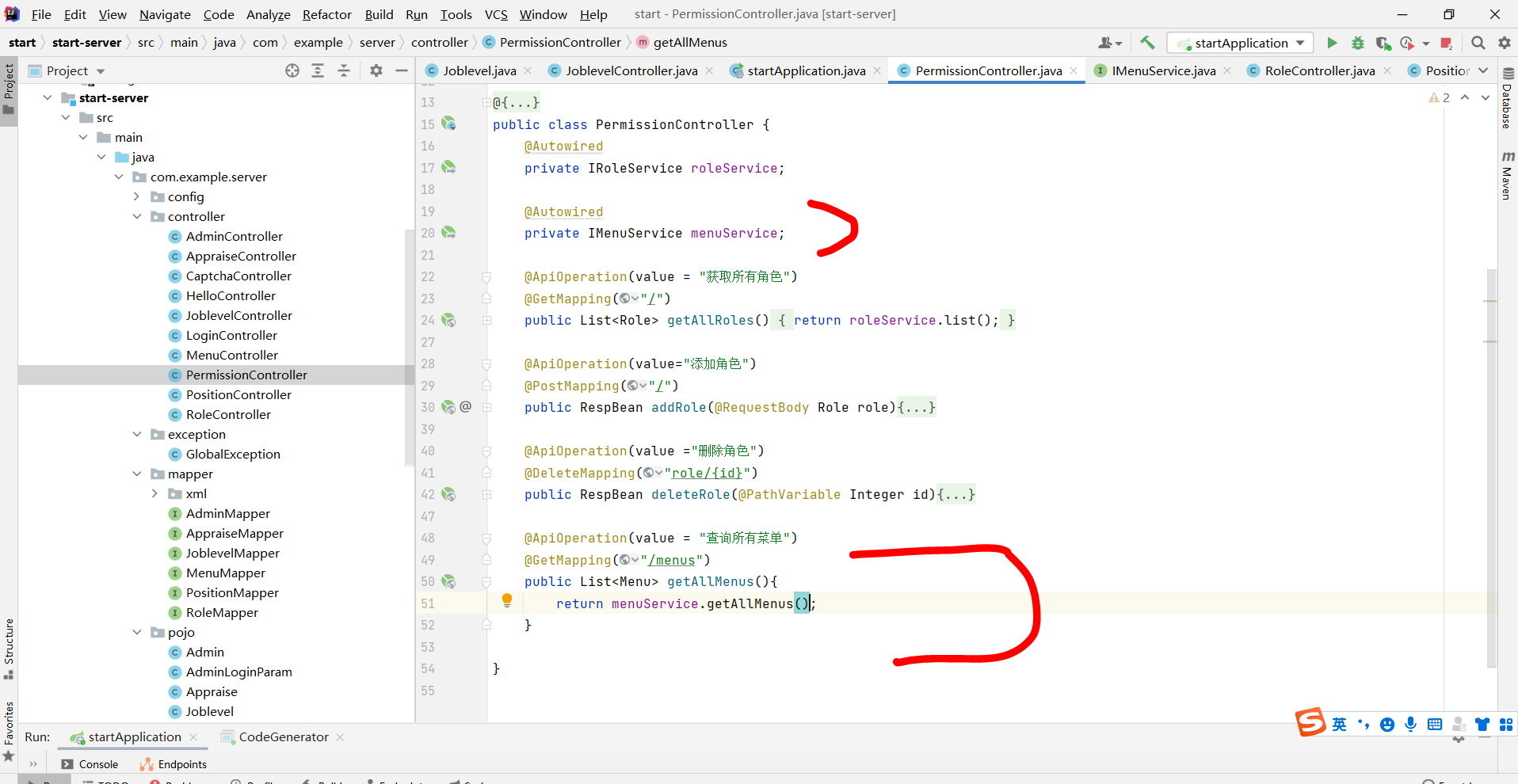Close the PermissionController.java tab
1518x784 pixels.
click(1074, 70)
